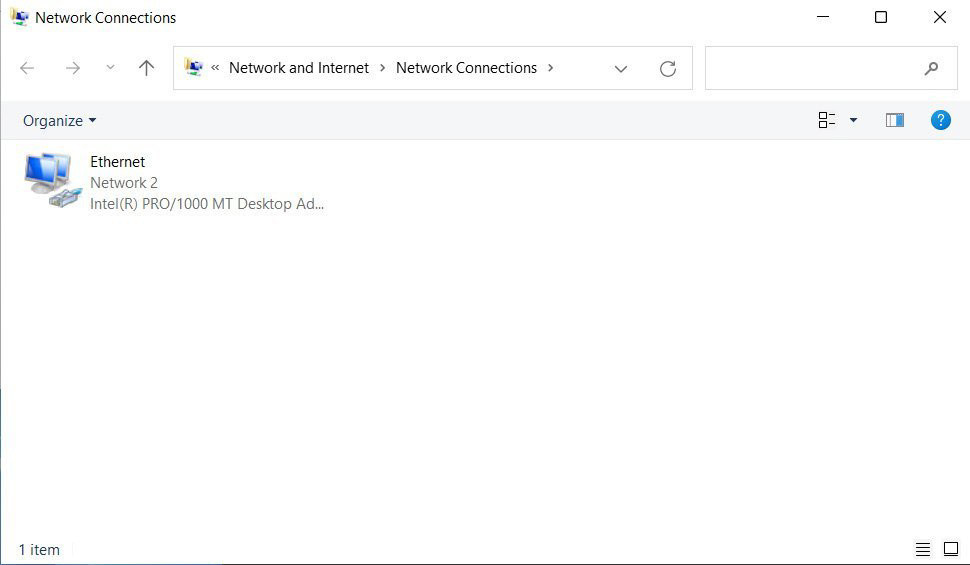Click the Back navigation arrow

click(x=27, y=68)
